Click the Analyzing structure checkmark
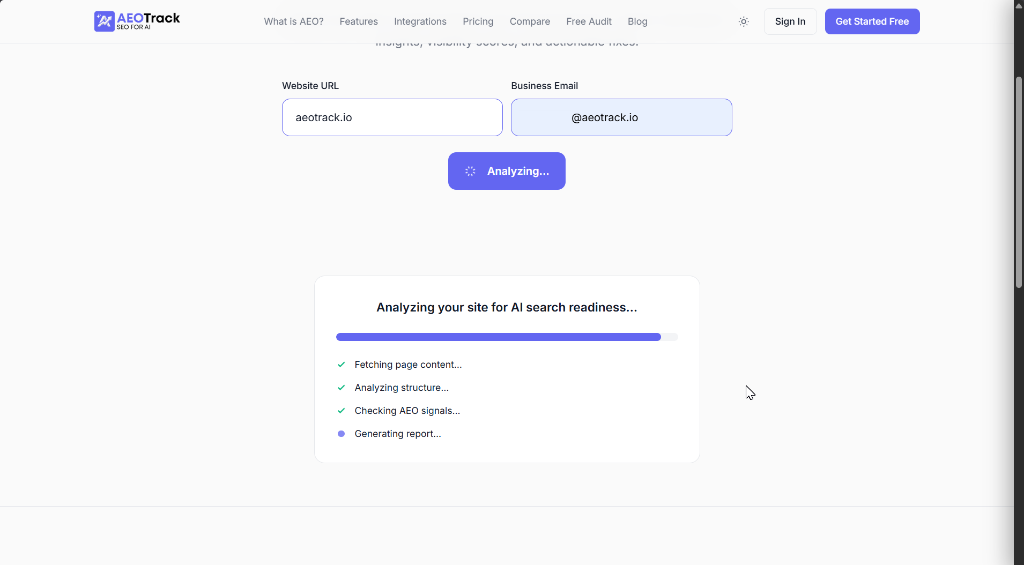Image resolution: width=1024 pixels, height=565 pixels. pyautogui.click(x=341, y=387)
